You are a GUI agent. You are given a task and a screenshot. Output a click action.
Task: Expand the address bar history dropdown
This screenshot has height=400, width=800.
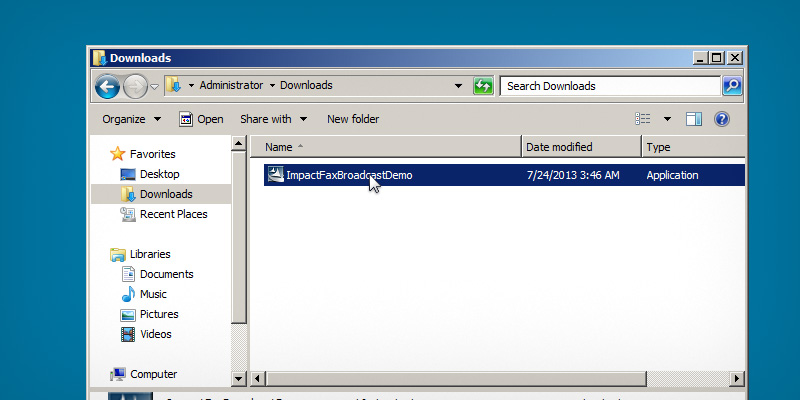pos(458,86)
